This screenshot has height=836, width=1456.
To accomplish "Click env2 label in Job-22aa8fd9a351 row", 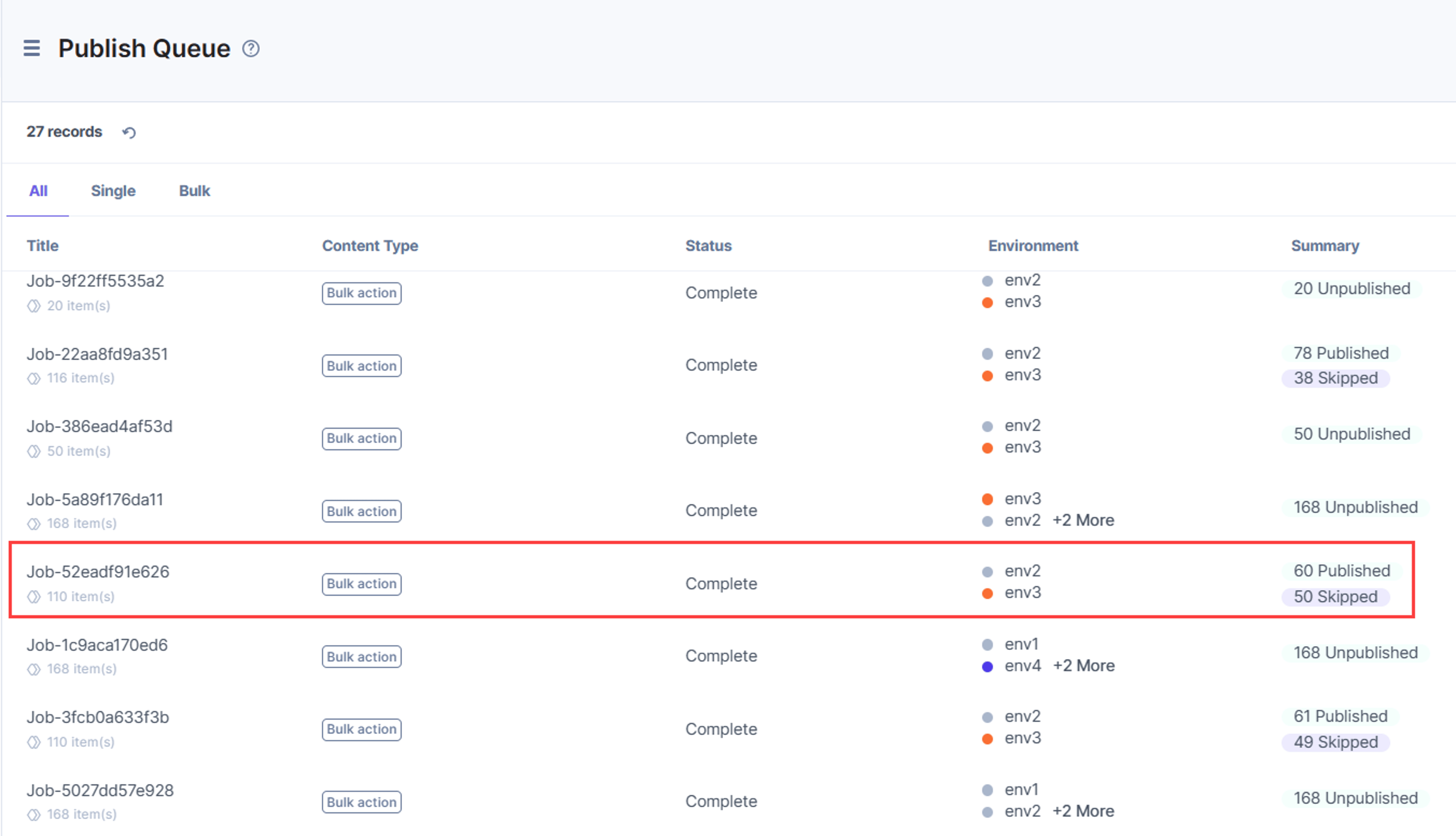I will click(x=1022, y=353).
